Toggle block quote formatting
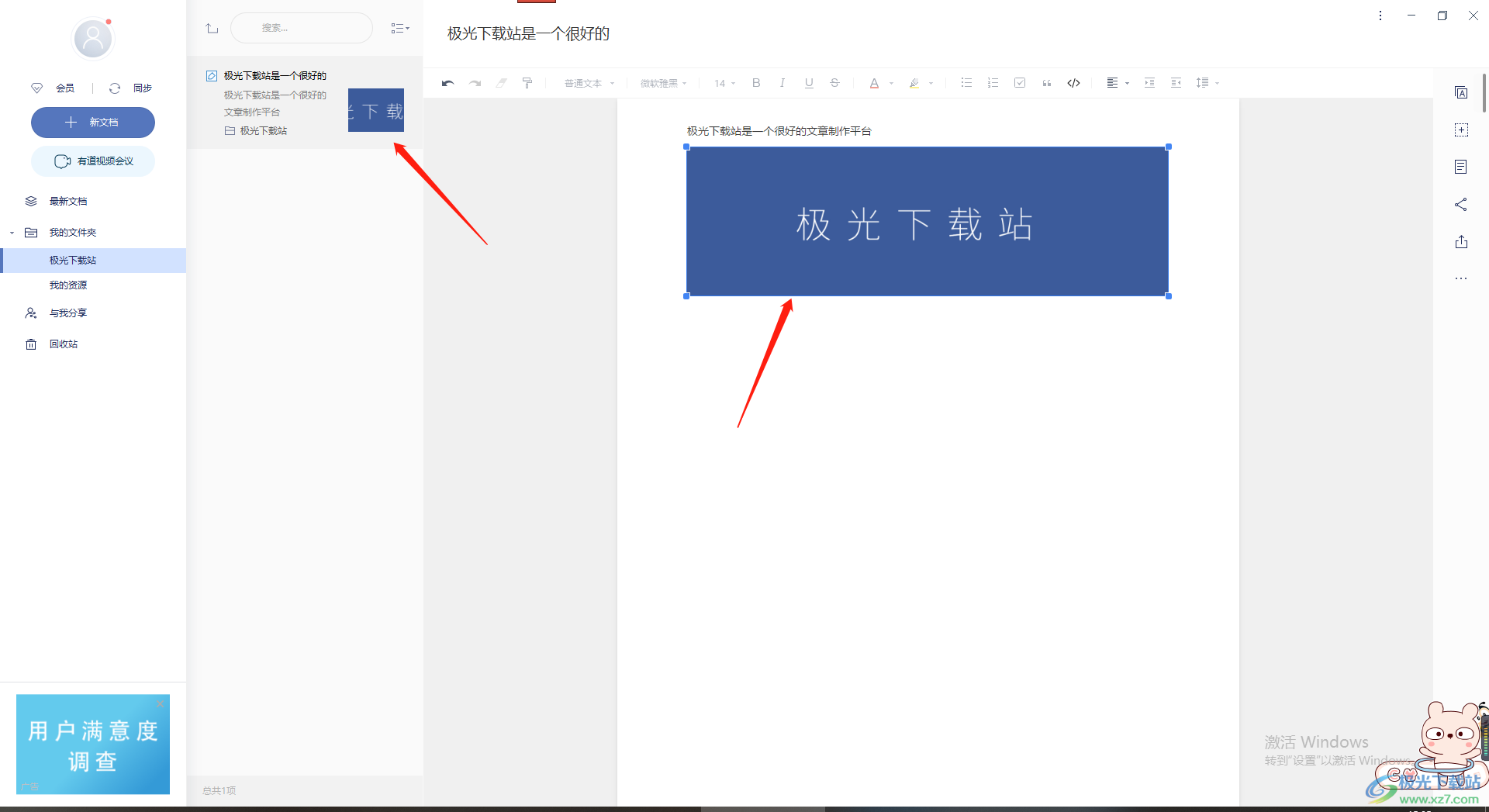1489x812 pixels. [x=1047, y=83]
